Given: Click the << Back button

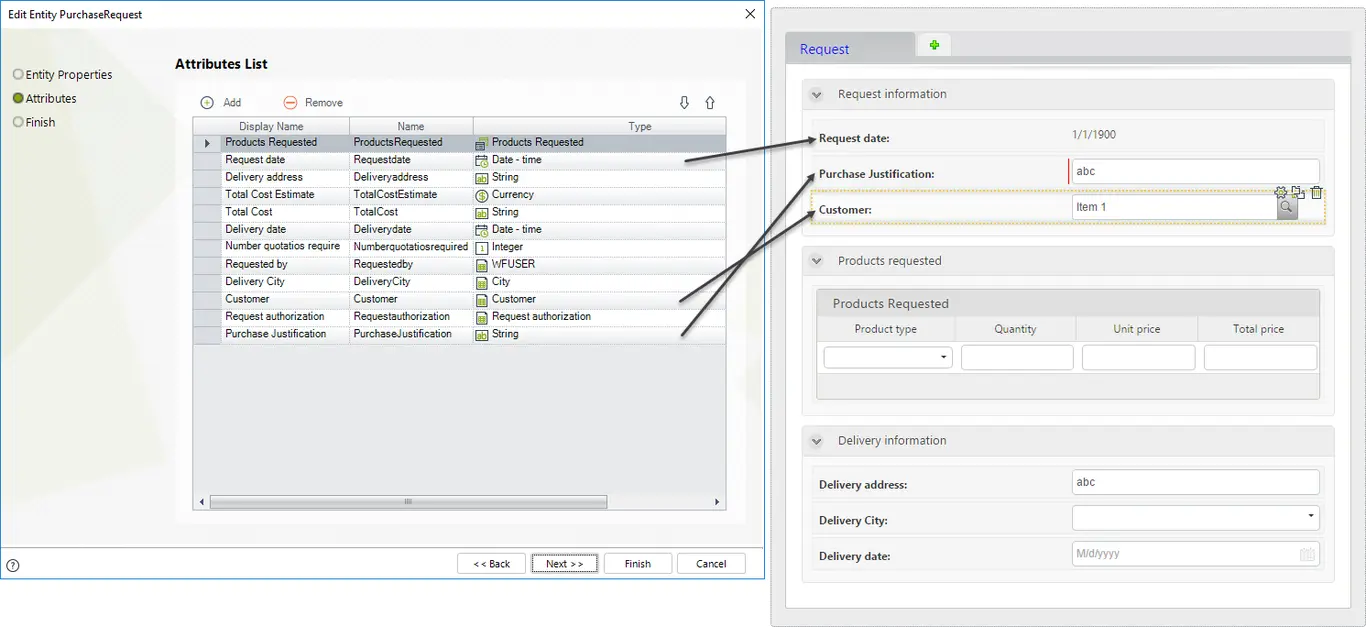Looking at the screenshot, I should 491,564.
